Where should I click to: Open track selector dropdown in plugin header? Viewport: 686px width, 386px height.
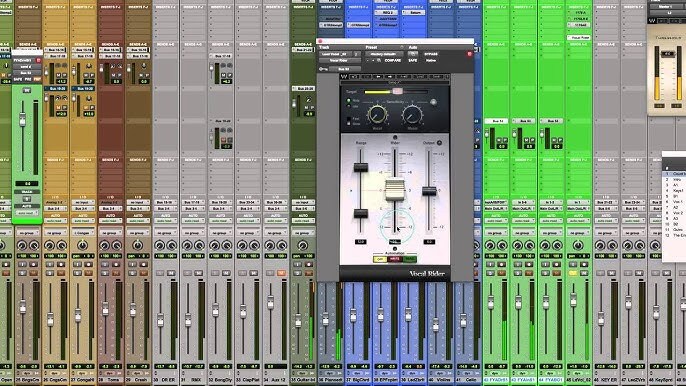coord(336,54)
